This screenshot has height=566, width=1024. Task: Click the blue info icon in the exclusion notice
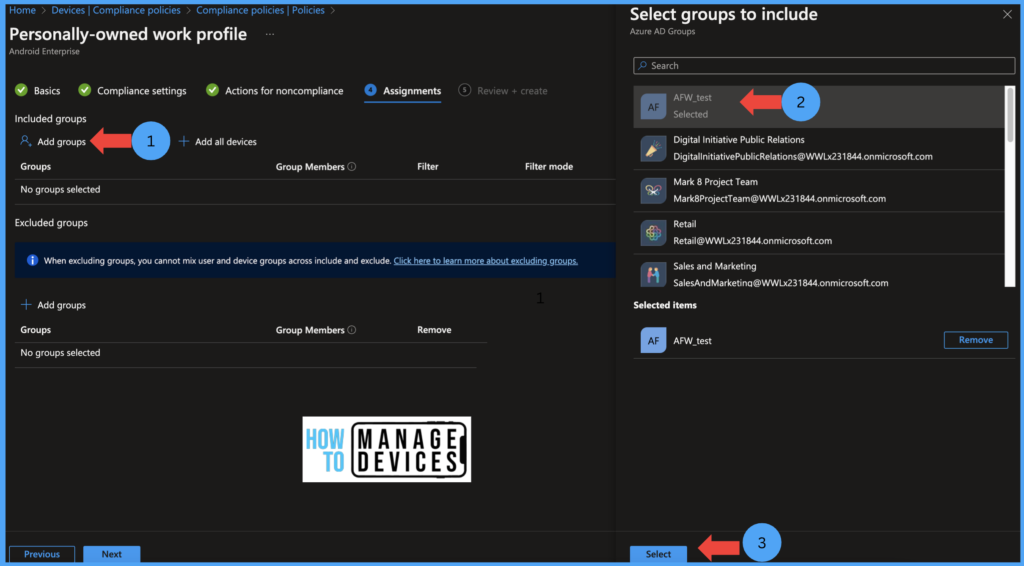[32, 260]
